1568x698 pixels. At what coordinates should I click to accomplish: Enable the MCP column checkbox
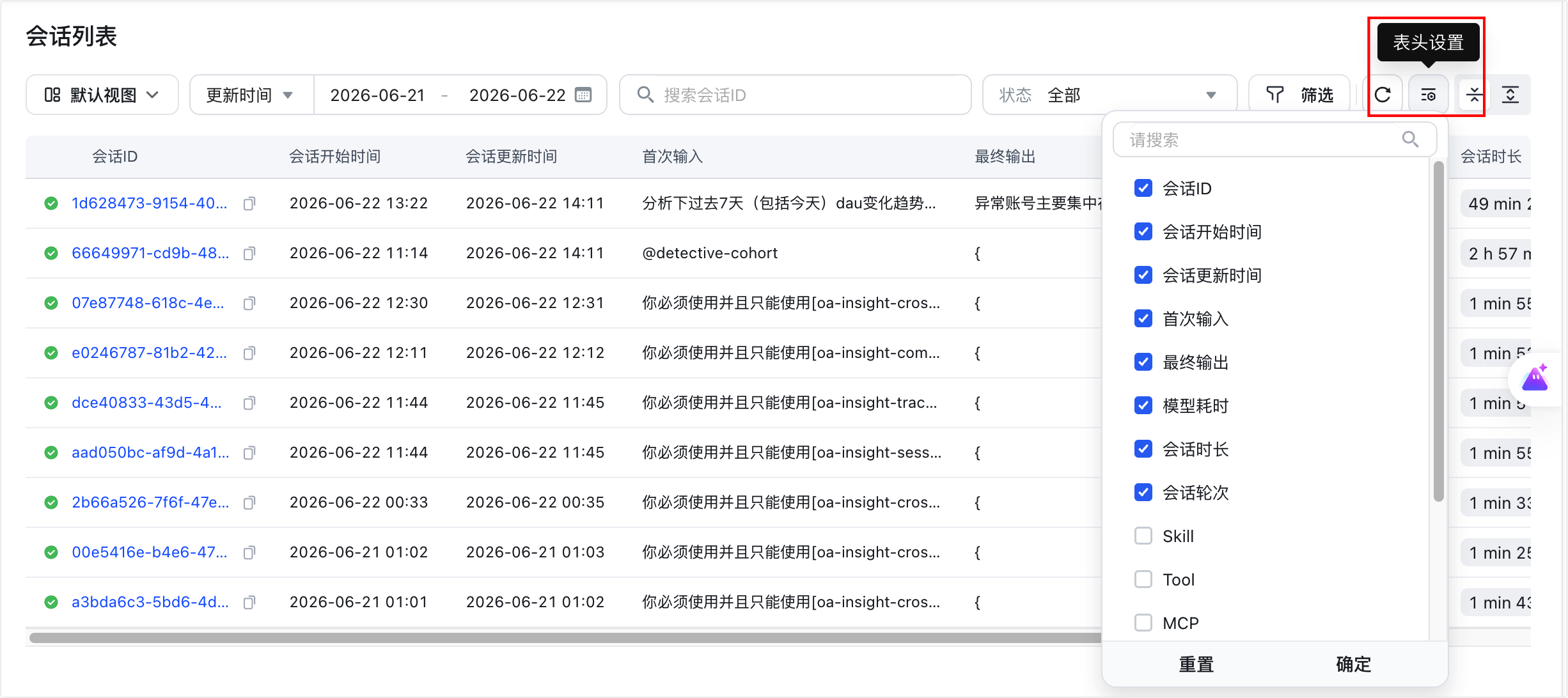click(x=1143, y=623)
